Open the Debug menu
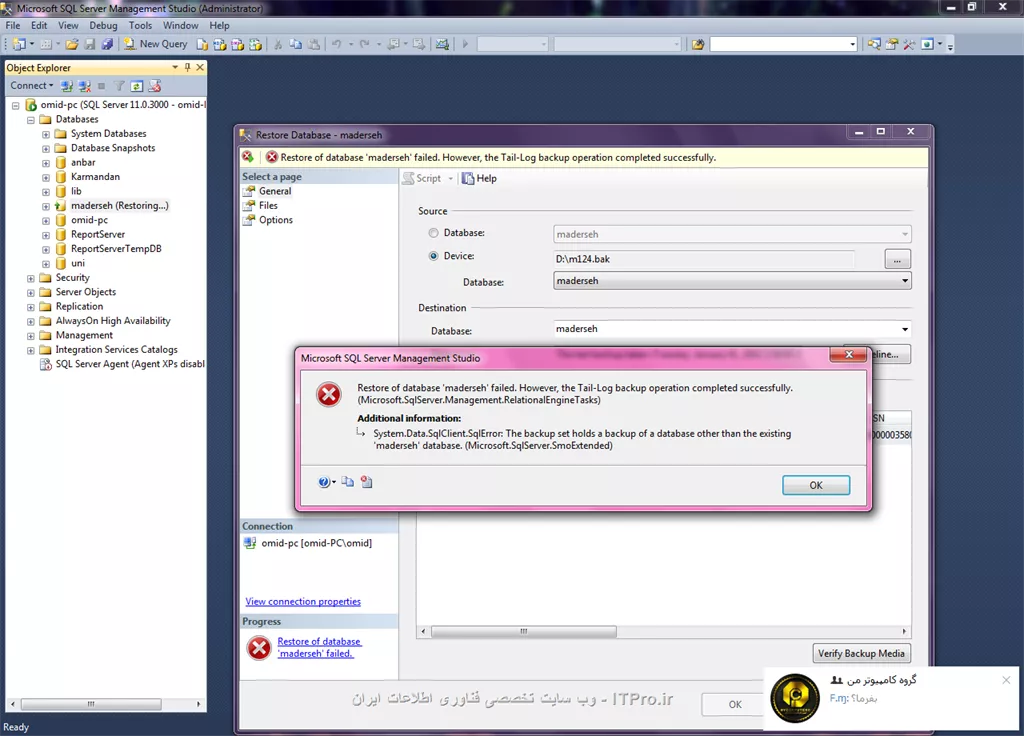The image size is (1024, 736). 103,25
